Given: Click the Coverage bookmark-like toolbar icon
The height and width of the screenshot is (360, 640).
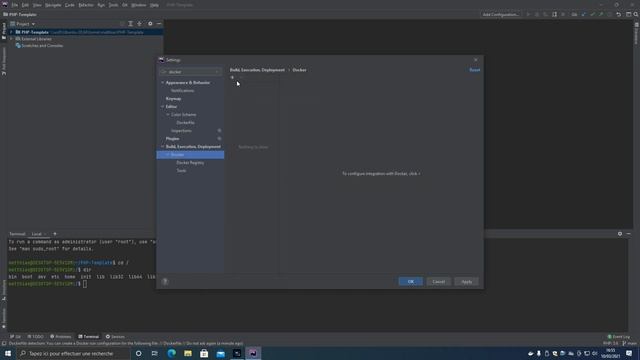Looking at the screenshot, I should 554,14.
